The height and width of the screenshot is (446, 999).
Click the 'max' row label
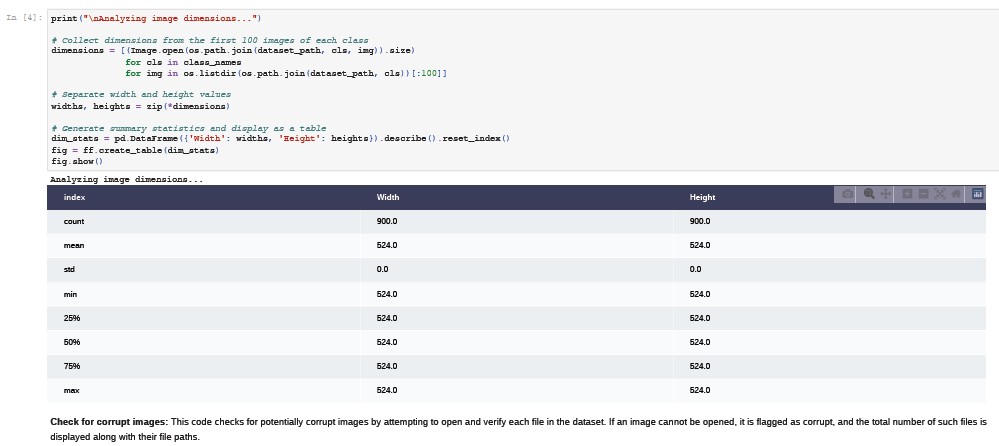[71, 391]
